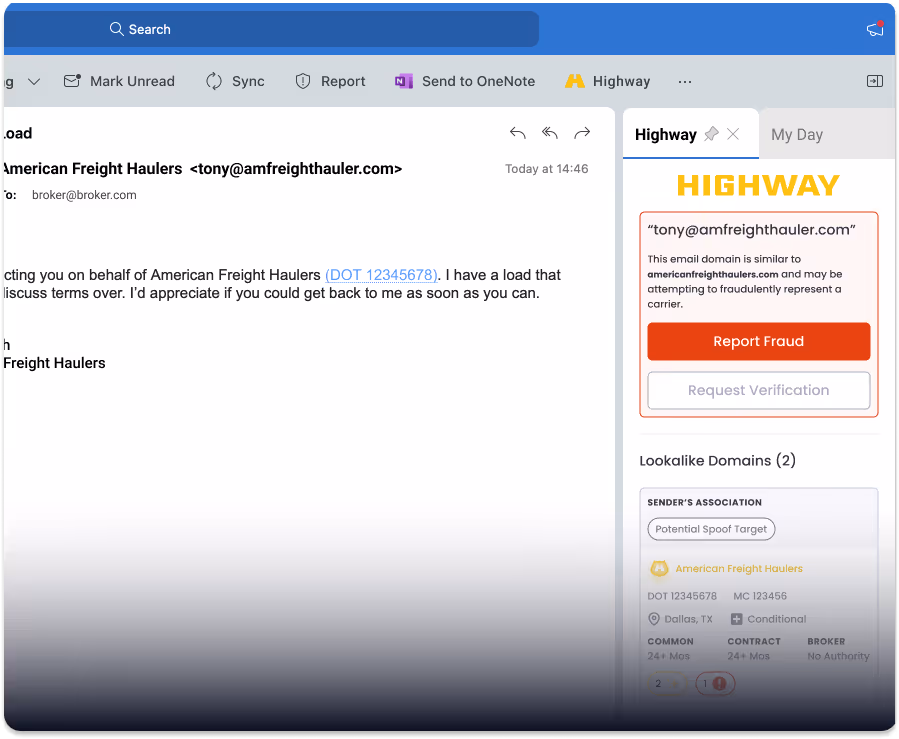This screenshot has height=739, width=899.
Task: Switch to the My Day tab
Action: [x=797, y=135]
